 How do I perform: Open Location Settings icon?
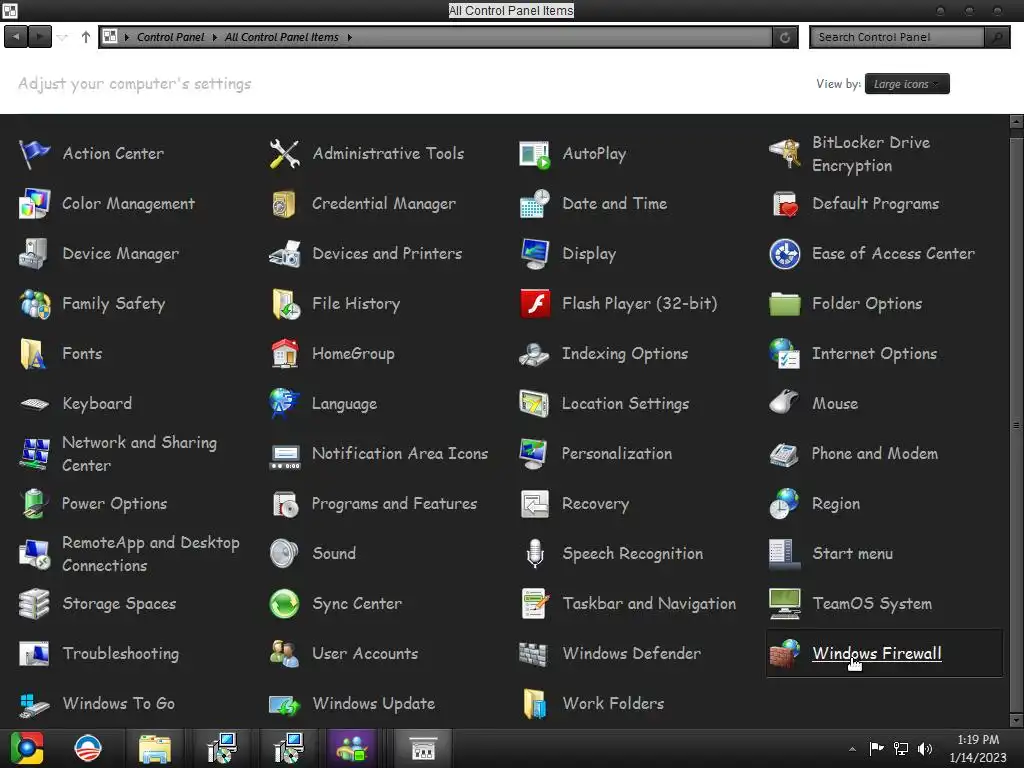[x=534, y=404]
